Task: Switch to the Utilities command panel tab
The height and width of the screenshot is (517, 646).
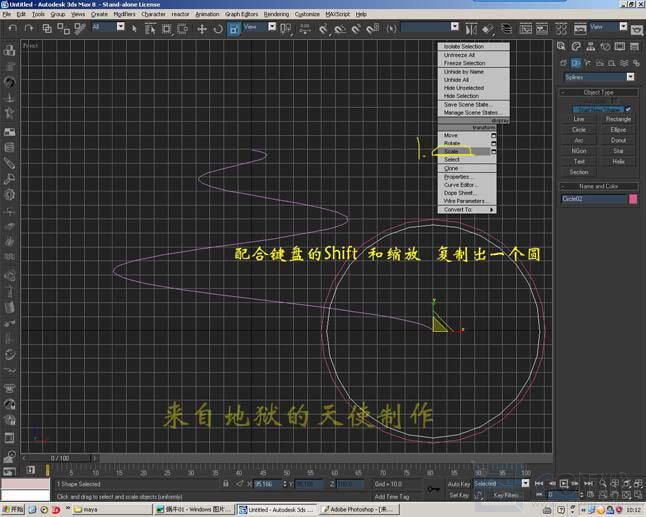Action: [634, 46]
